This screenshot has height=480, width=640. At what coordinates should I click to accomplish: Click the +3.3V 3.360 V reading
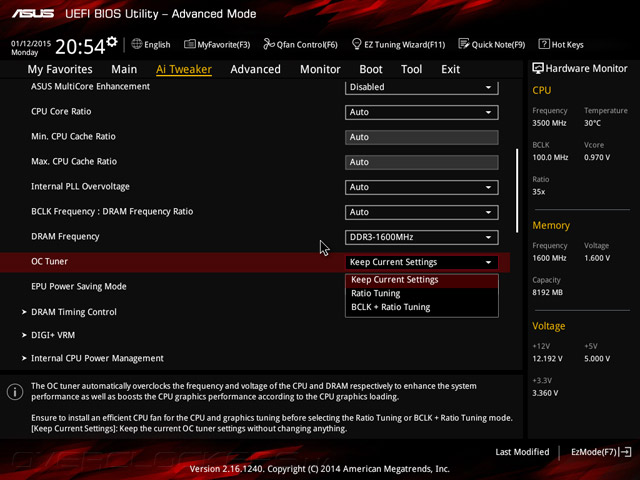point(545,393)
